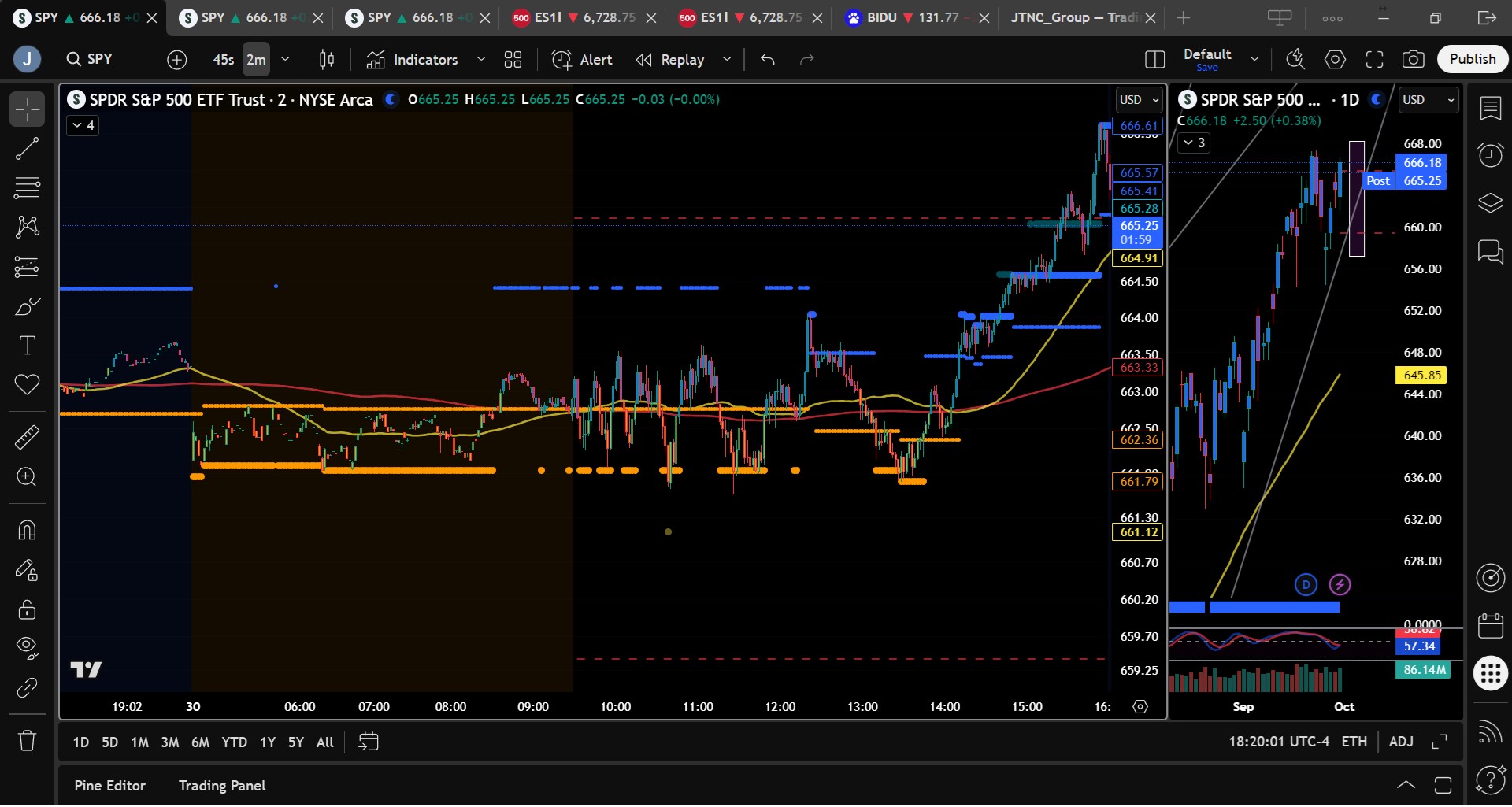Open the go to date picker

coord(369,742)
